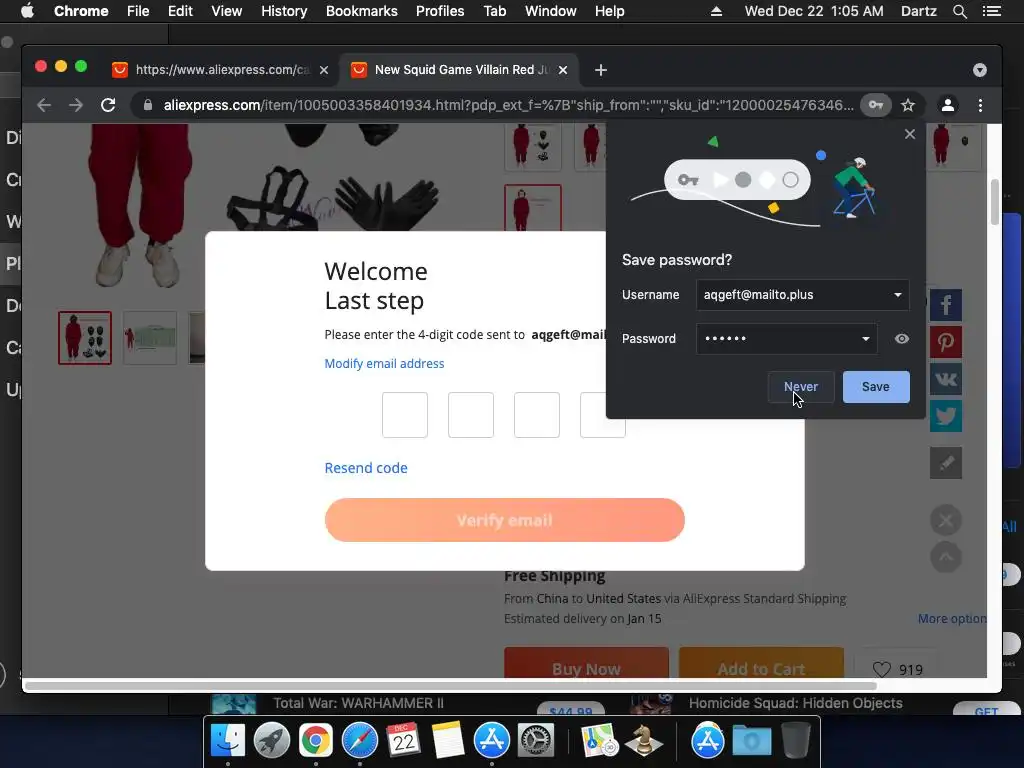Open Spotlight search in menu bar
Image resolution: width=1024 pixels, height=768 pixels.
[x=959, y=11]
